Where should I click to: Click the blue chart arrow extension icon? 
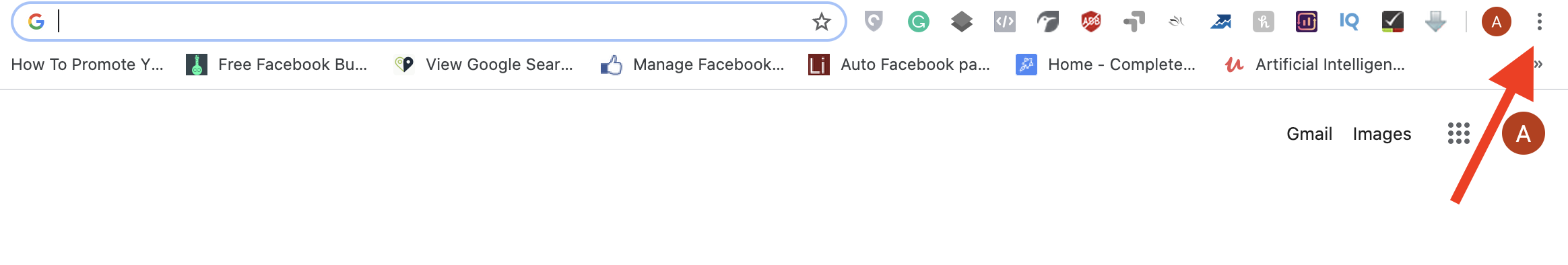[1220, 22]
